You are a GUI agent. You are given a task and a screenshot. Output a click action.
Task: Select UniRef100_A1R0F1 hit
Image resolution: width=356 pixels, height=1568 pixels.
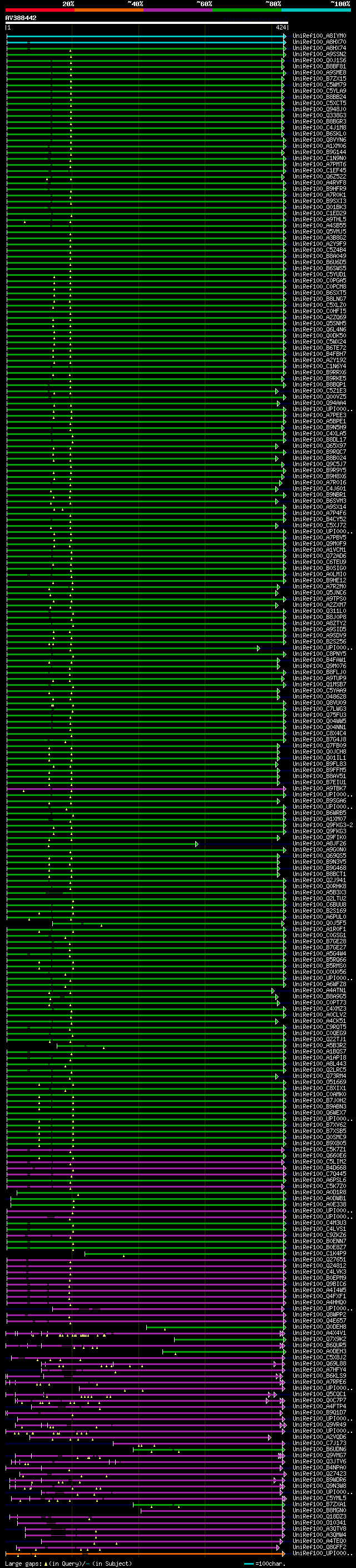(319, 929)
